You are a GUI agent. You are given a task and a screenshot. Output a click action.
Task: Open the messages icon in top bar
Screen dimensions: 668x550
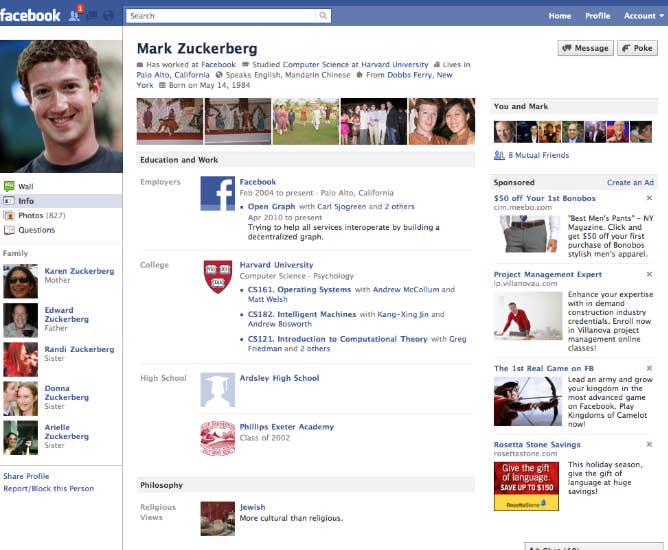(x=92, y=16)
